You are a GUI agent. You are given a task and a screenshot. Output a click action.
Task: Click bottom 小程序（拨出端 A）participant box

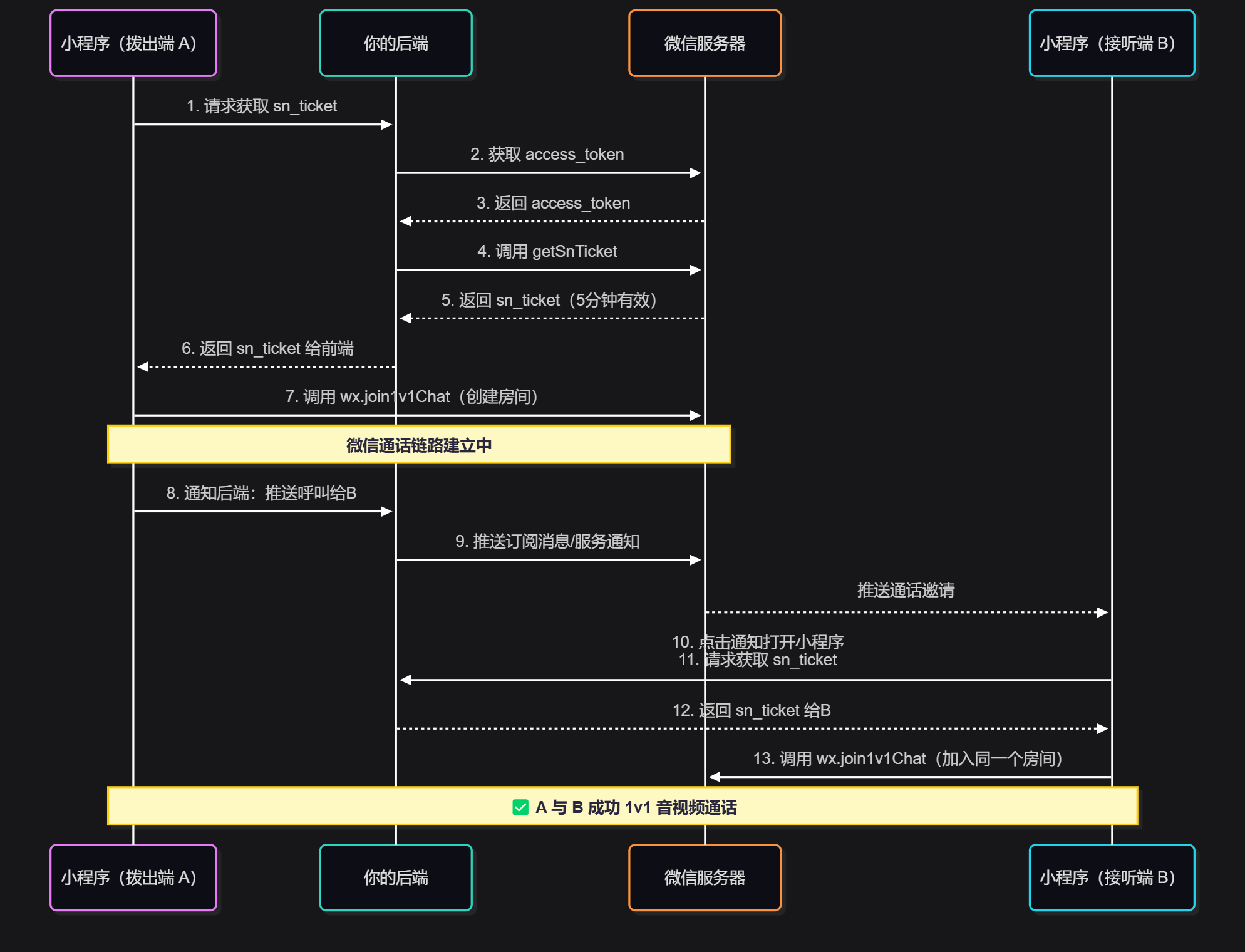tap(133, 877)
